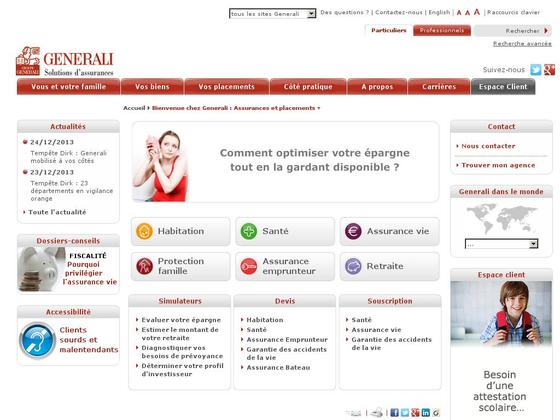Switch the site to English
This screenshot has height=420, width=560.
439,12
